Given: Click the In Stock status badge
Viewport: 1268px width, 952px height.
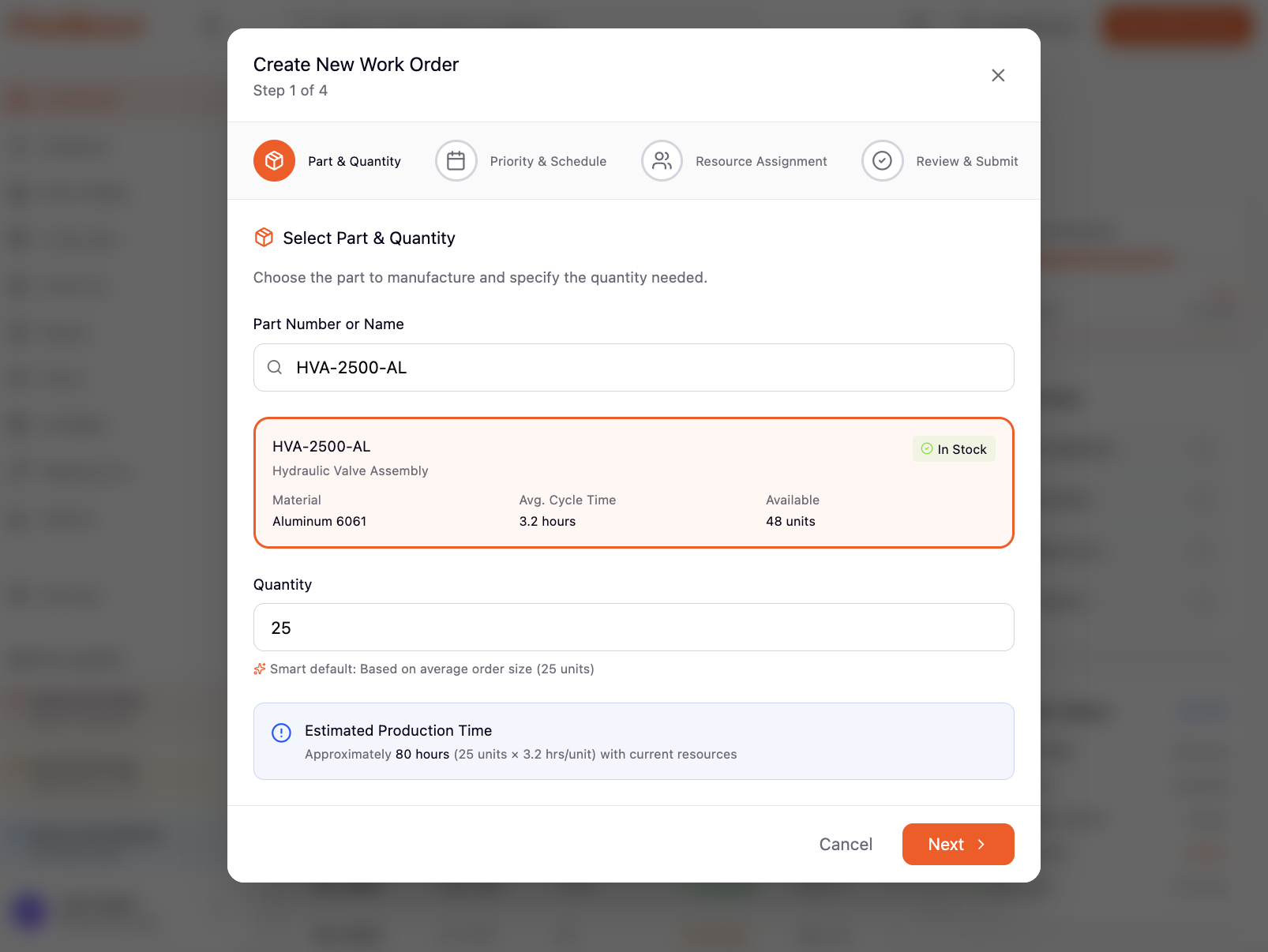Looking at the screenshot, I should (x=954, y=448).
